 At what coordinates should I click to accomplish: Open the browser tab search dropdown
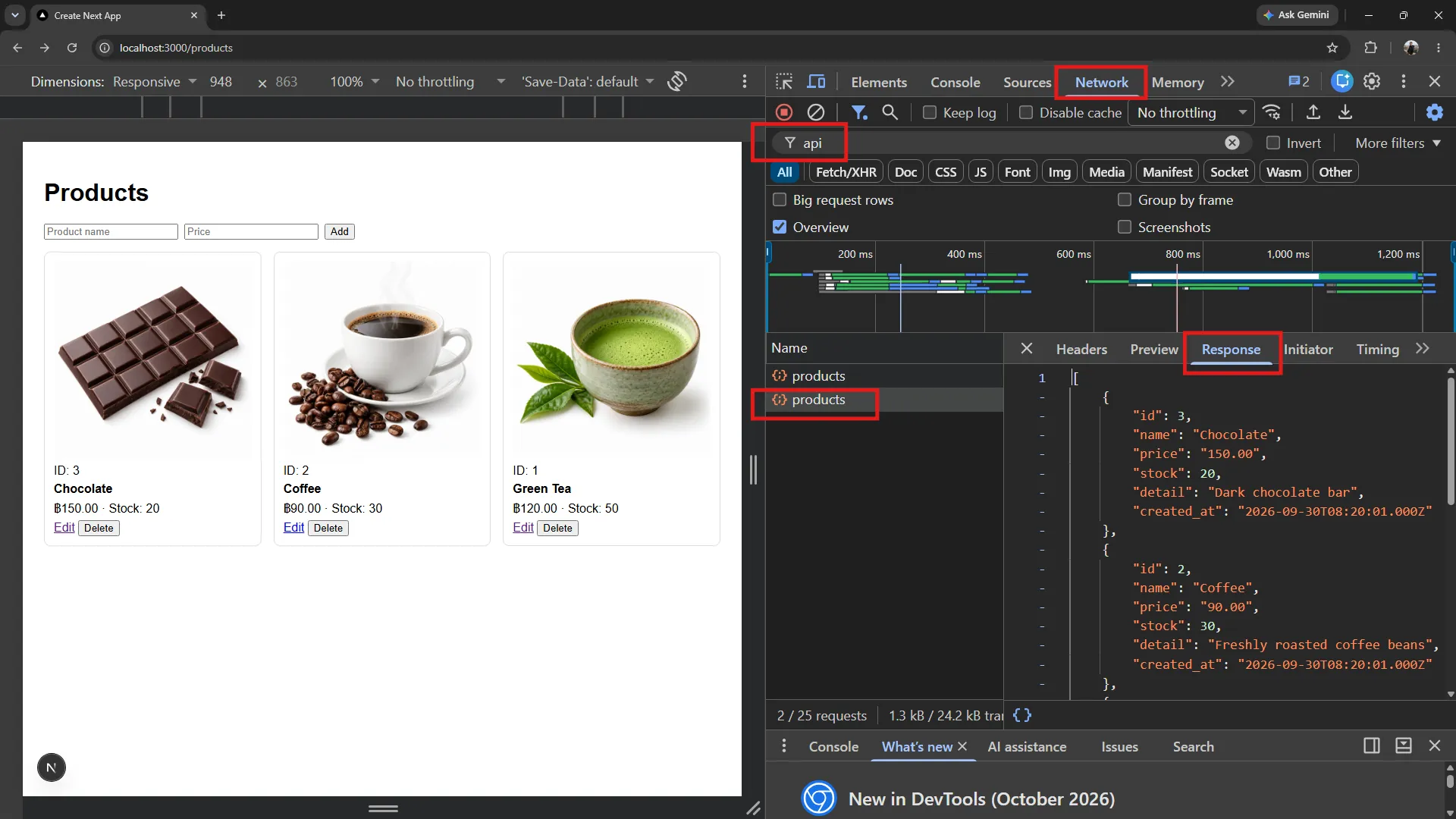tap(15, 15)
